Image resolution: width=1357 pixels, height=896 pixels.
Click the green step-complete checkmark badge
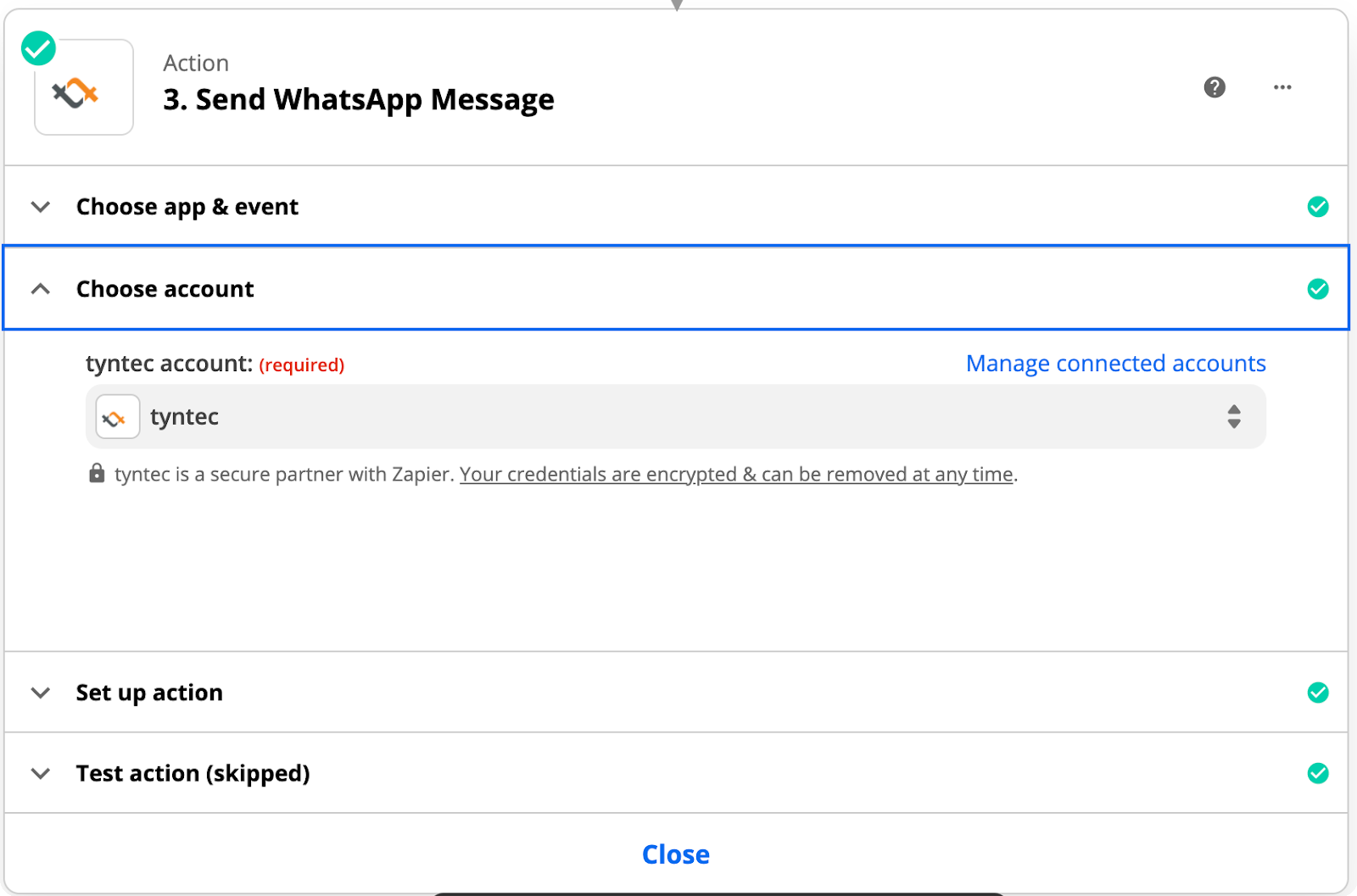pos(38,48)
